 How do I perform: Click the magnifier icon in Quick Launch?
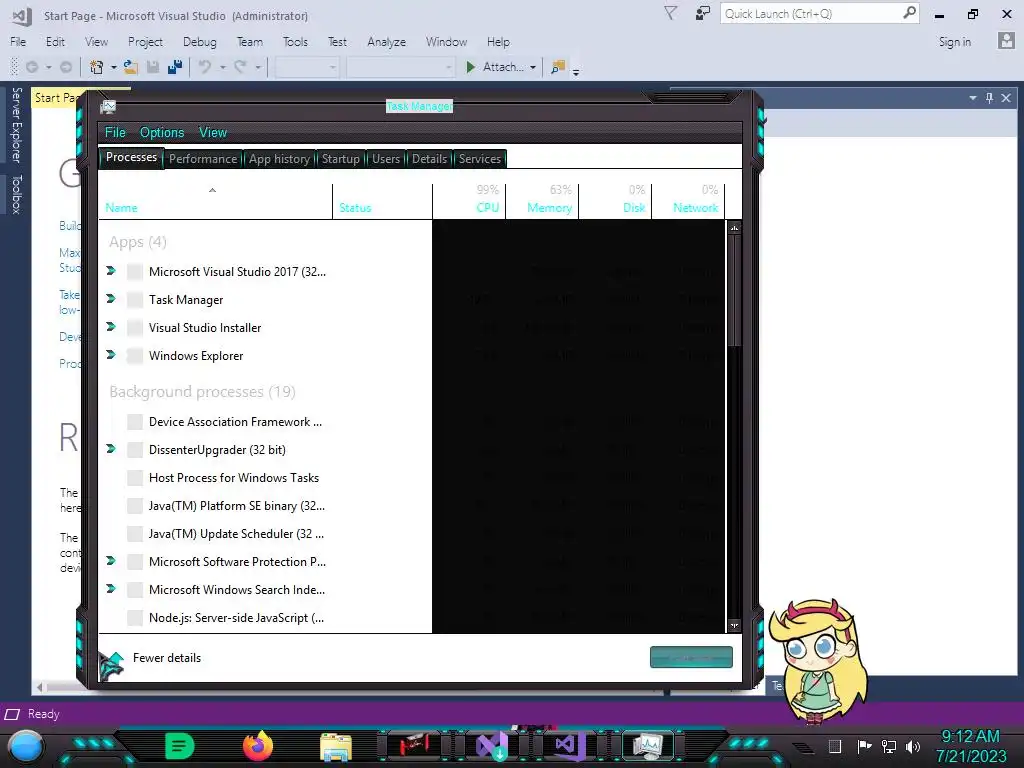(x=909, y=12)
